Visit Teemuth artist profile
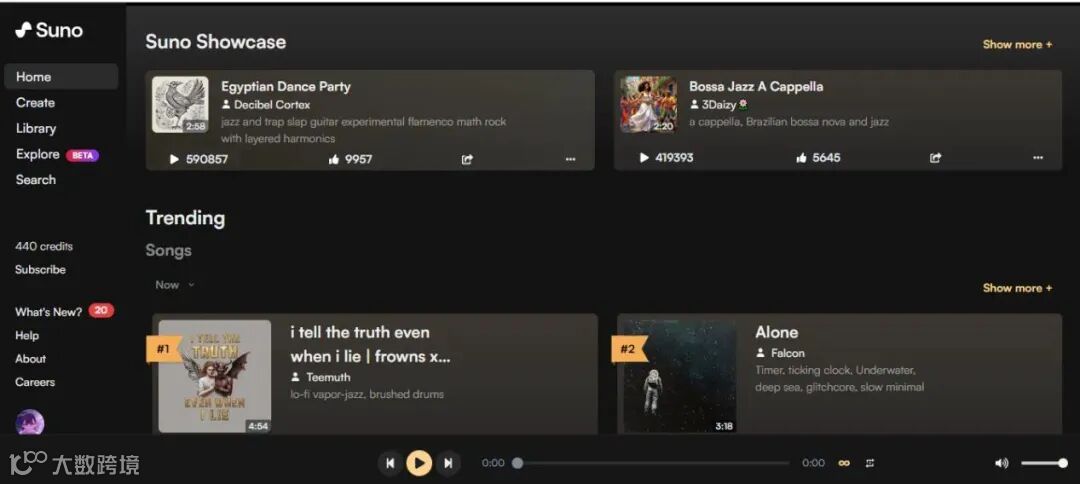This screenshot has width=1080, height=484. click(x=320, y=377)
